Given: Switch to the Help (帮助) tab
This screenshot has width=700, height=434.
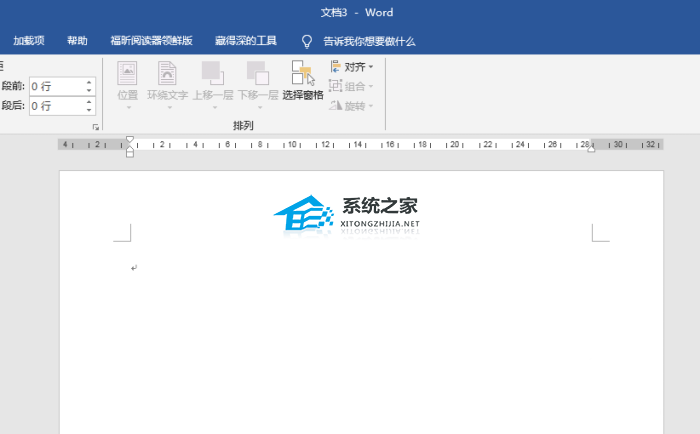Looking at the screenshot, I should pos(77,41).
